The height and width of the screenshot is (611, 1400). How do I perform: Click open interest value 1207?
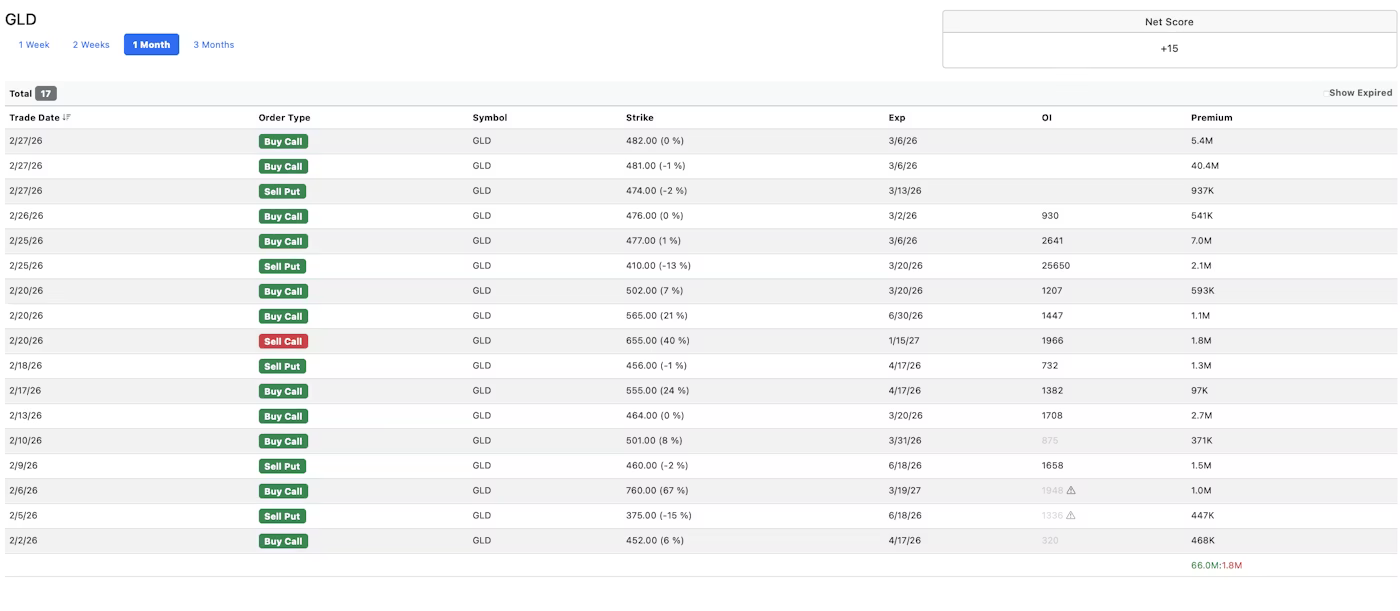coord(1052,291)
